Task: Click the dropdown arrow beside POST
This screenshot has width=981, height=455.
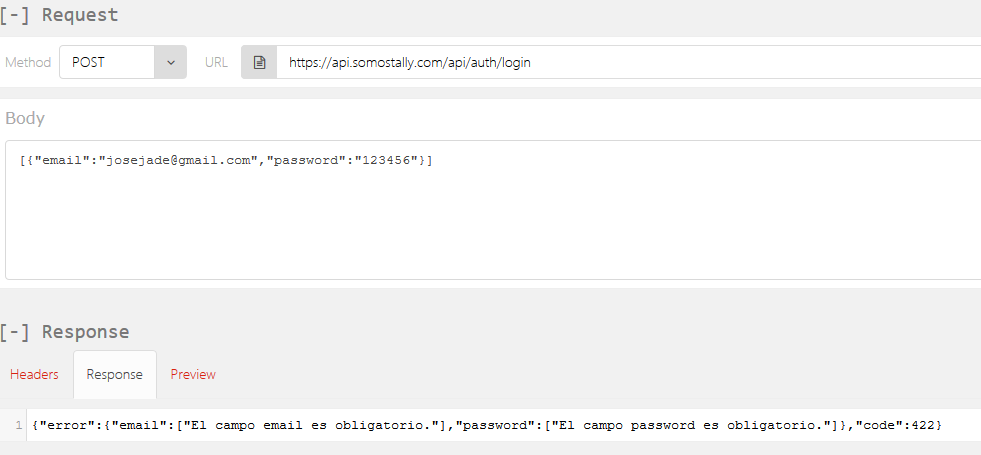Action: [171, 62]
